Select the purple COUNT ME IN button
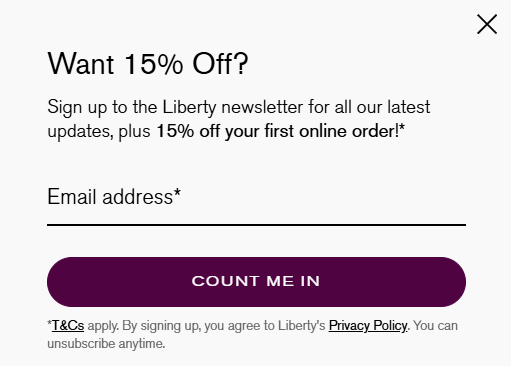The width and height of the screenshot is (511, 366). tap(256, 282)
